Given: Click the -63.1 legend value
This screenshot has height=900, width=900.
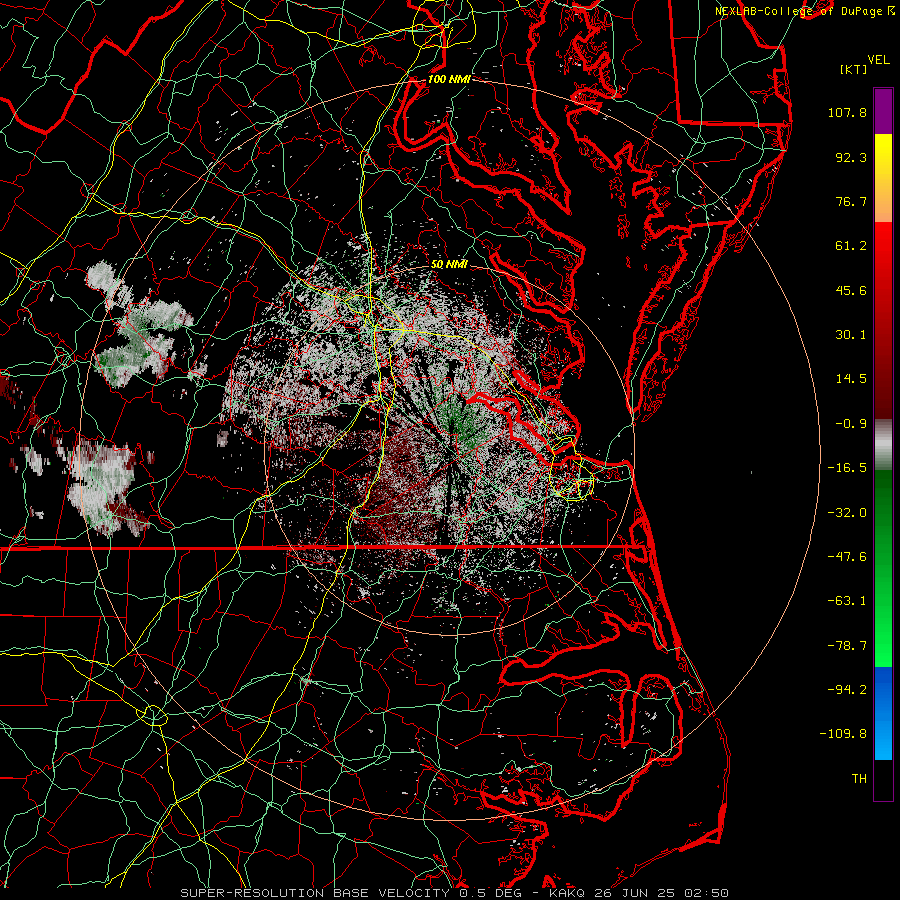Looking at the screenshot, I should pyautogui.click(x=847, y=601).
